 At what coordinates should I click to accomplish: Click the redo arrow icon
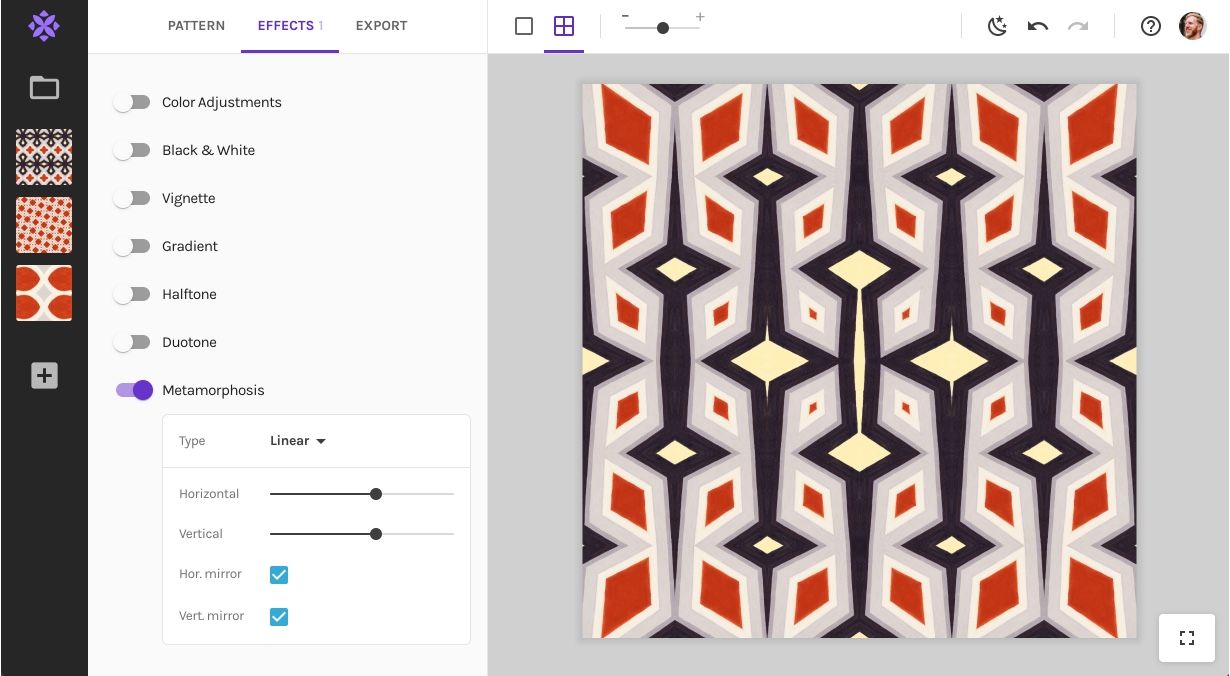pos(1078,26)
